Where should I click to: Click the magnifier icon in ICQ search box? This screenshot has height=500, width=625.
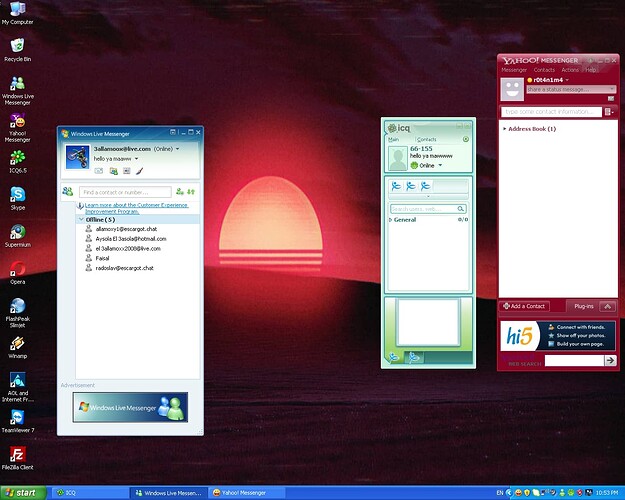point(461,209)
